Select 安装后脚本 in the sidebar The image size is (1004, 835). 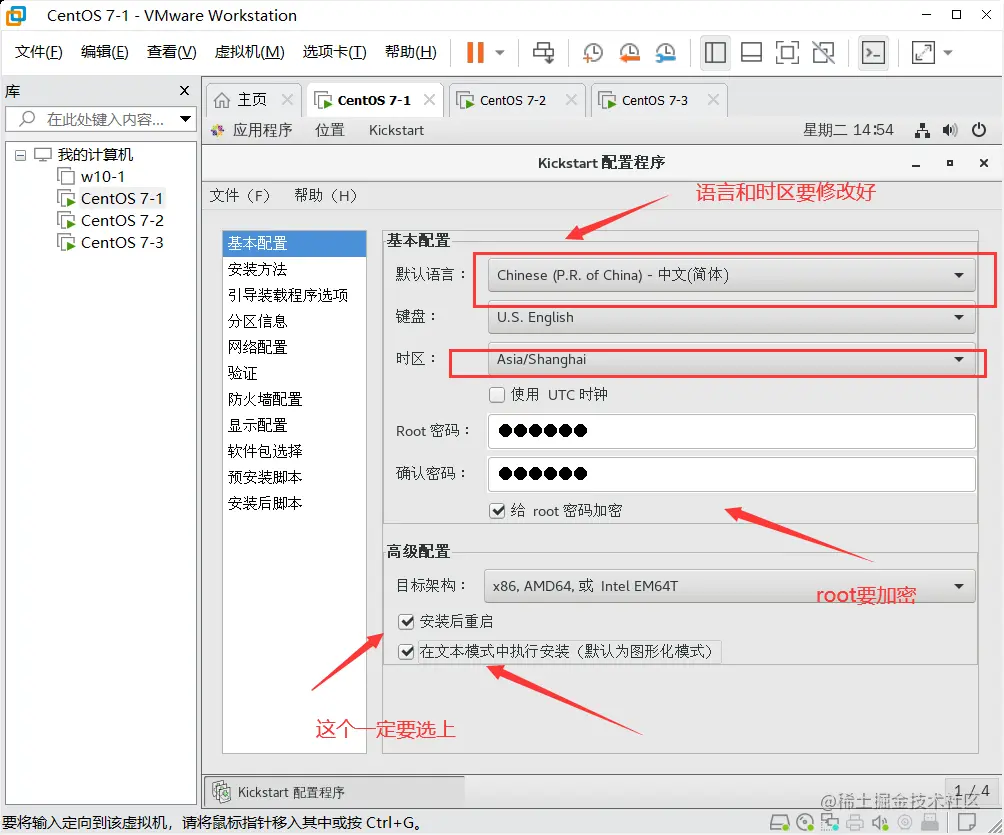[294, 503]
